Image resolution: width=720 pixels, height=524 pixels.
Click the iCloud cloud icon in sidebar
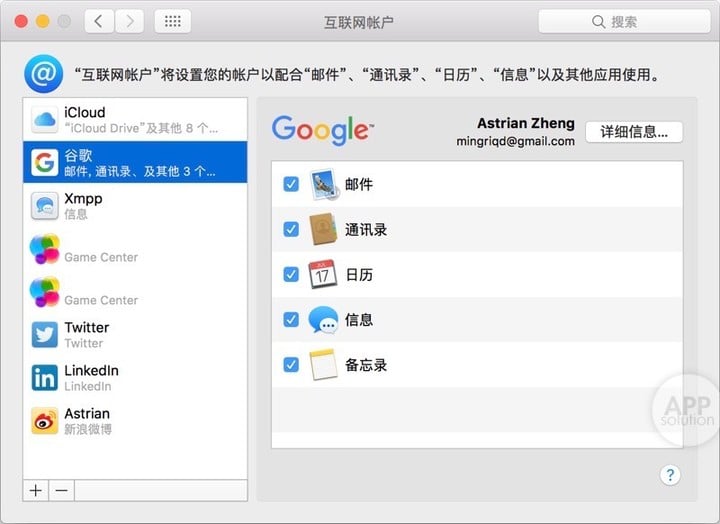45,119
